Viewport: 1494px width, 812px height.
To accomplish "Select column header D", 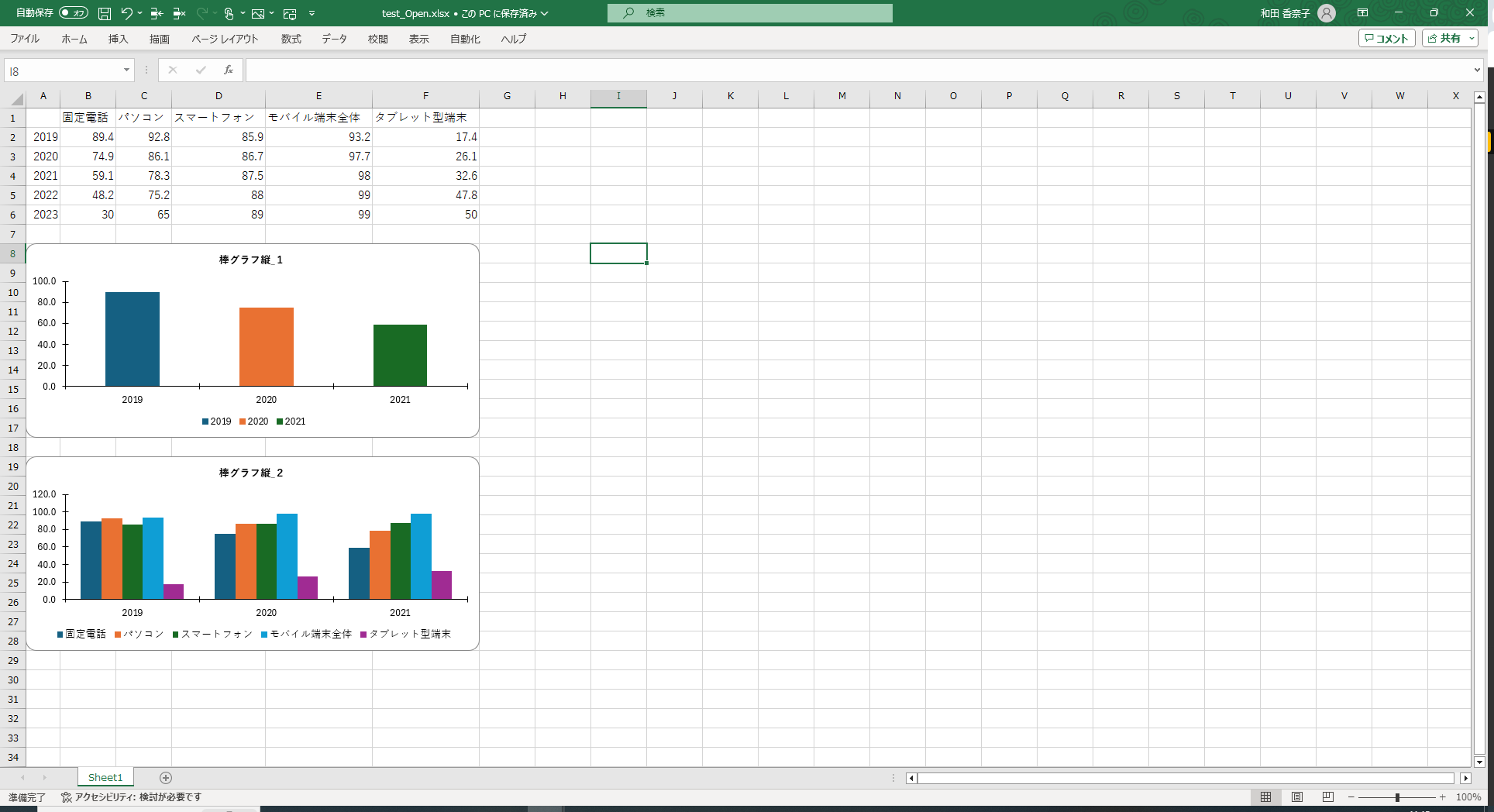I will [x=219, y=96].
